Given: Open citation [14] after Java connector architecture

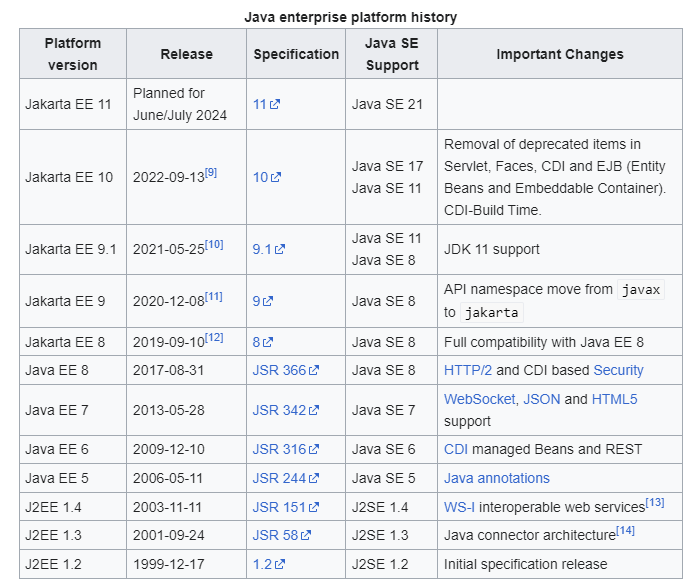Looking at the screenshot, I should coord(625,531).
